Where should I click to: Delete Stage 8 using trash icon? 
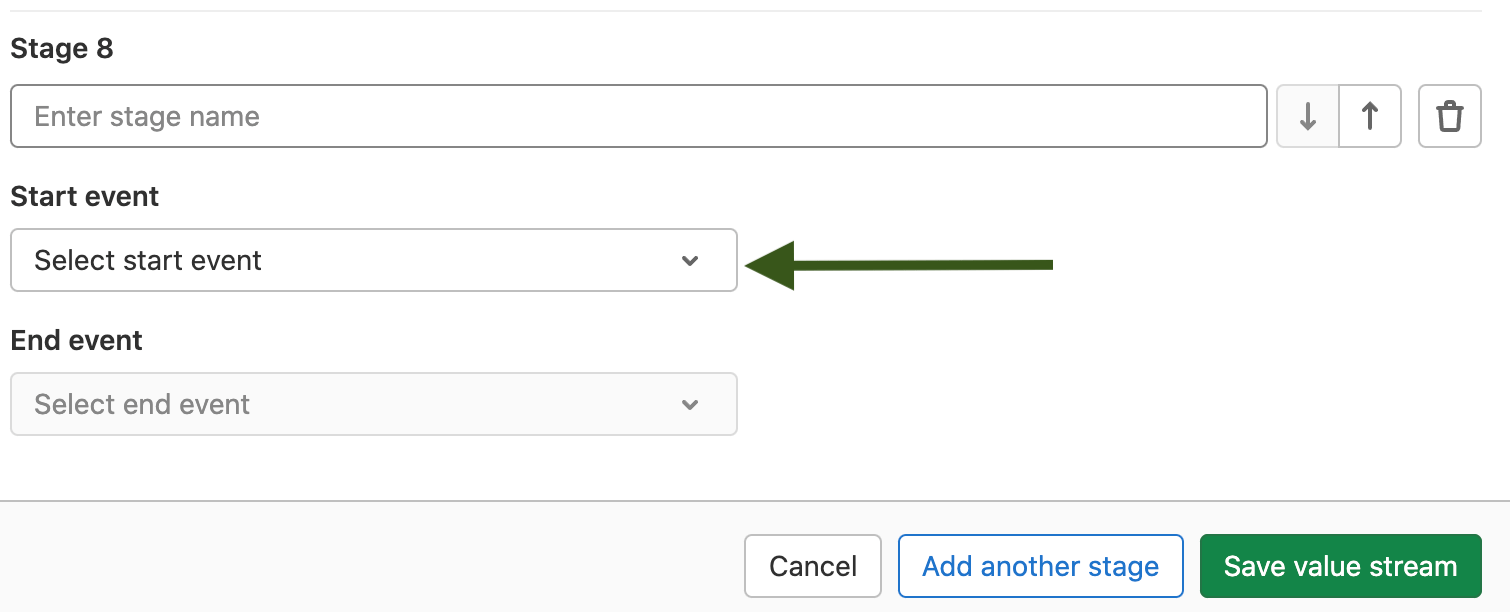(x=1449, y=117)
